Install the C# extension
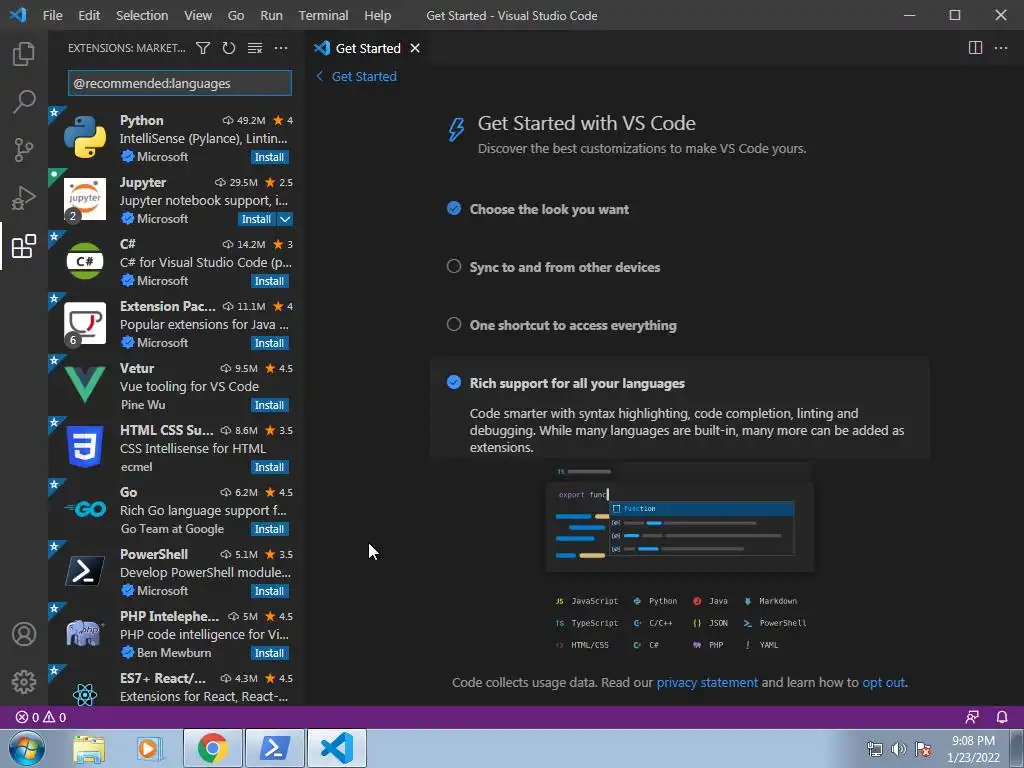 coord(270,281)
